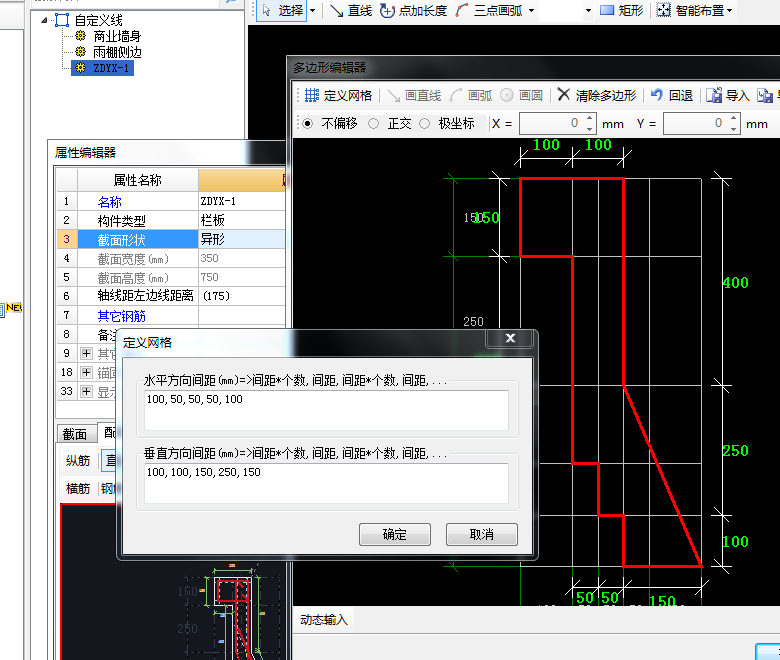Open the 三点画弧 dropdown arrow
This screenshot has width=780, height=660.
pyautogui.click(x=531, y=10)
